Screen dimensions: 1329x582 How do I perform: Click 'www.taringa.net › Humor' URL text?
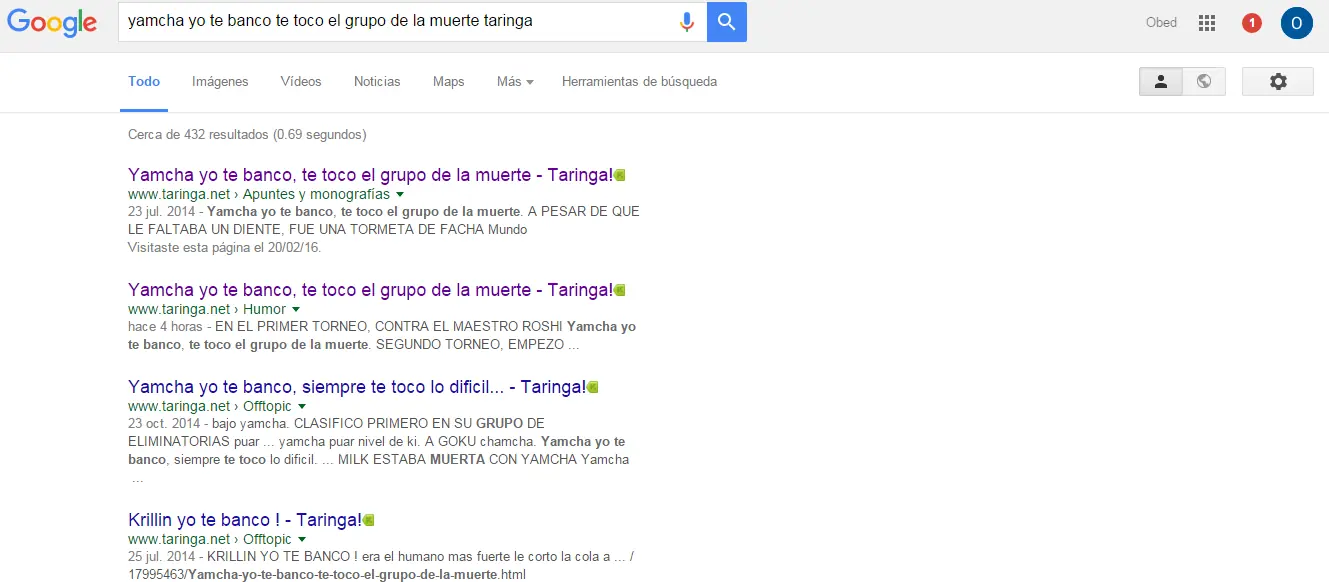[x=207, y=309]
